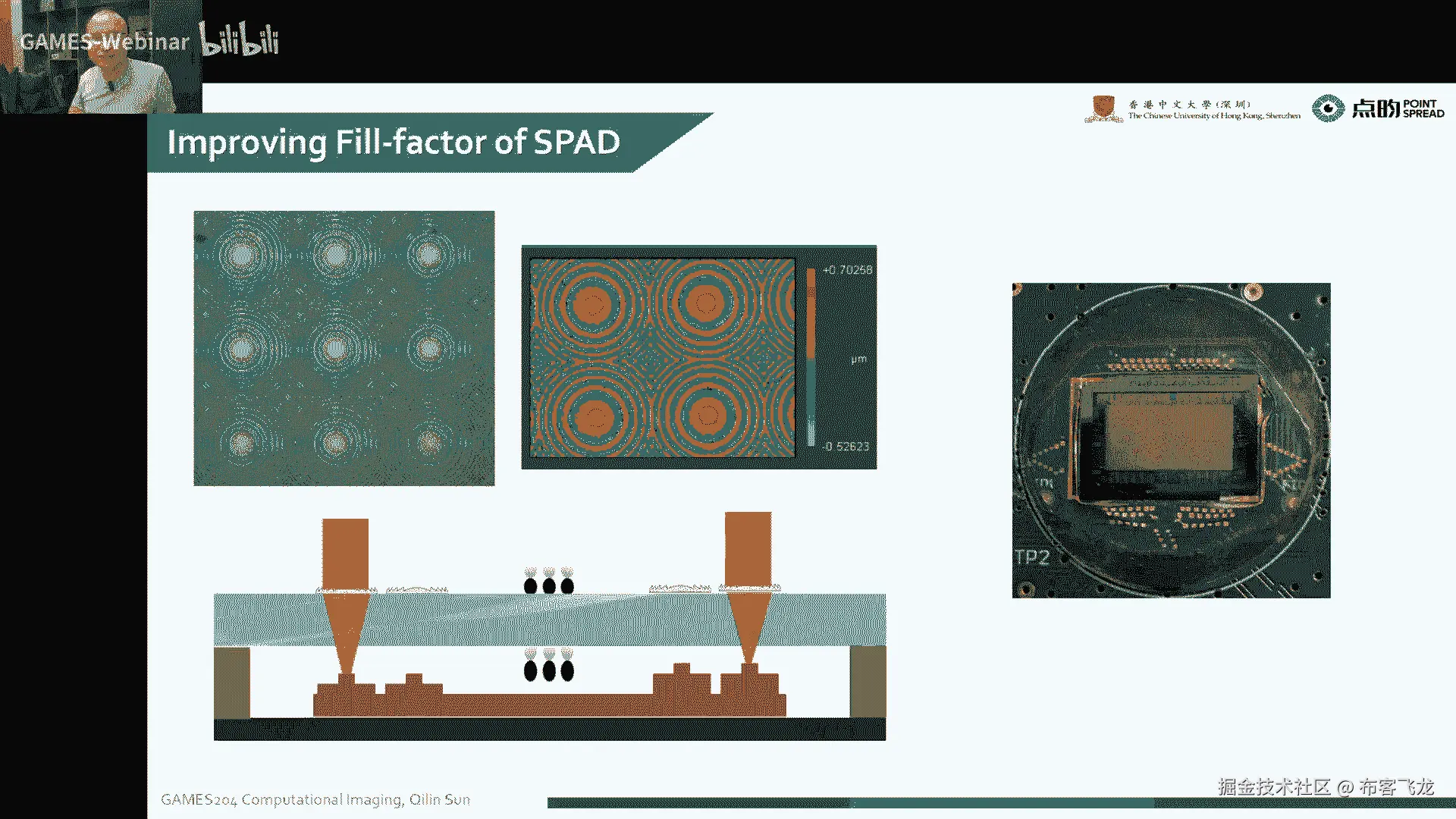Click the bilibili logo
The image size is (1456, 819).
pyautogui.click(x=240, y=39)
